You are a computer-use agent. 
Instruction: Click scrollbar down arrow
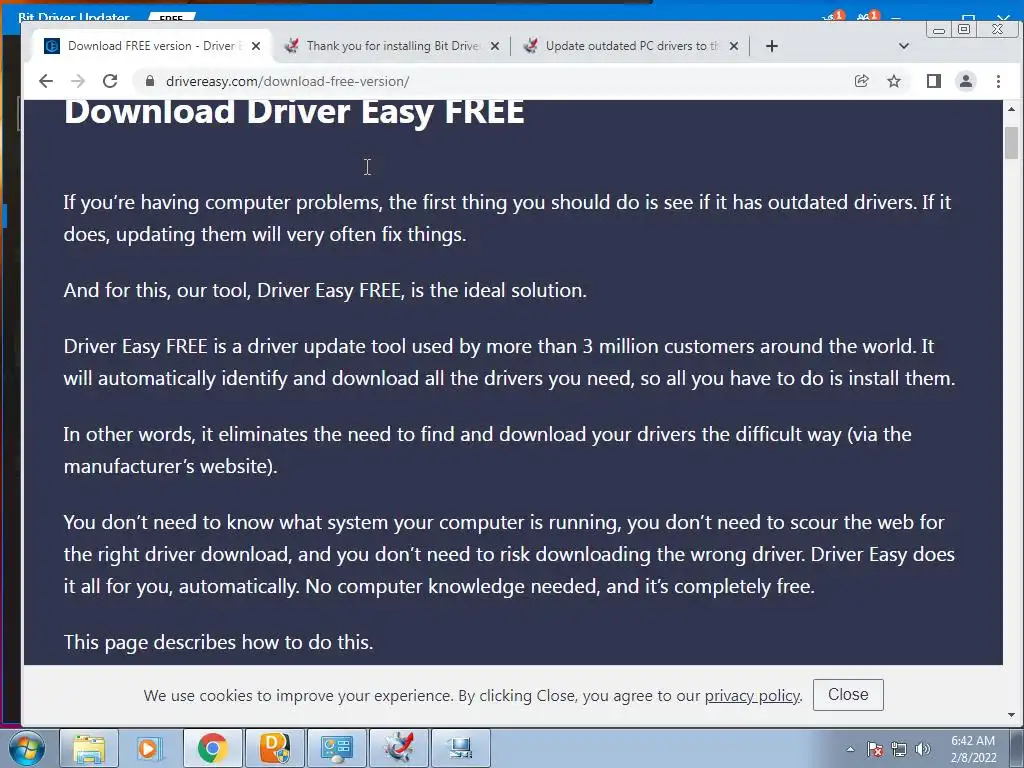[x=1012, y=714]
